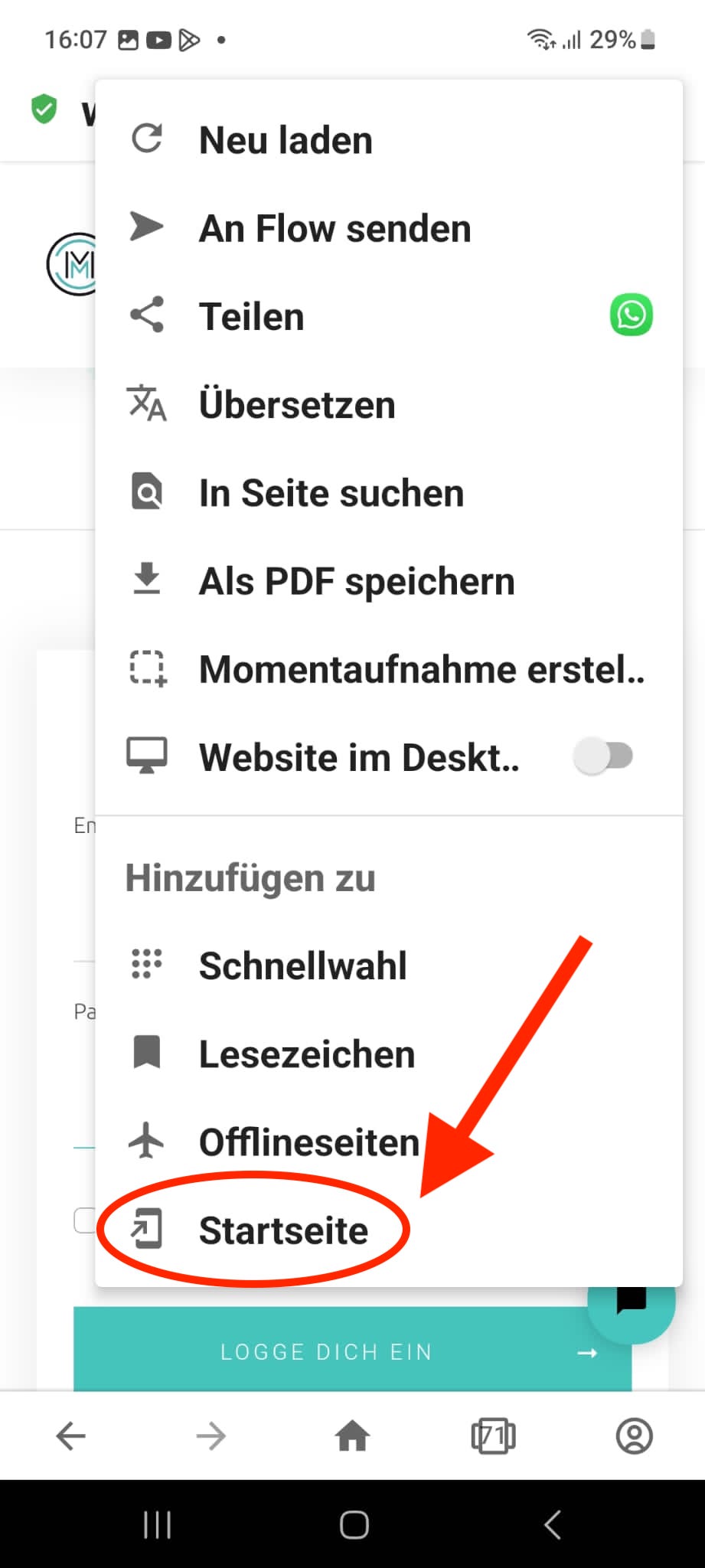The height and width of the screenshot is (1568, 705).
Task: Open the browser home page icon
Action: point(352,1436)
